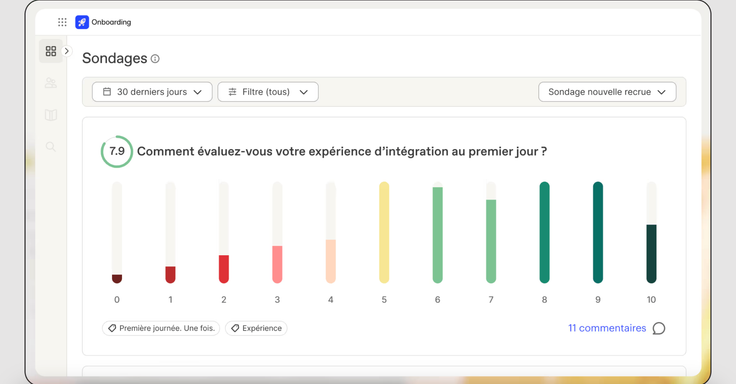Open the people icon in sidebar
Screen dimensions: 736x384
tap(51, 83)
